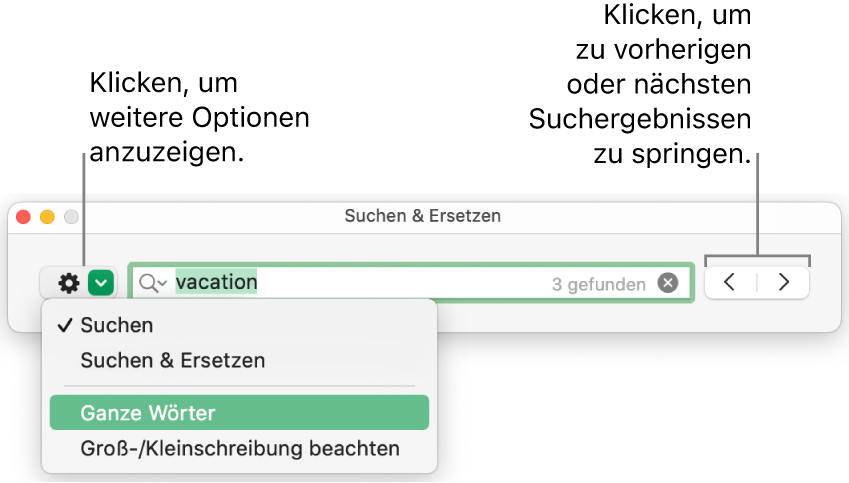Jump to the next search result
This screenshot has width=849, height=483.
pos(784,283)
